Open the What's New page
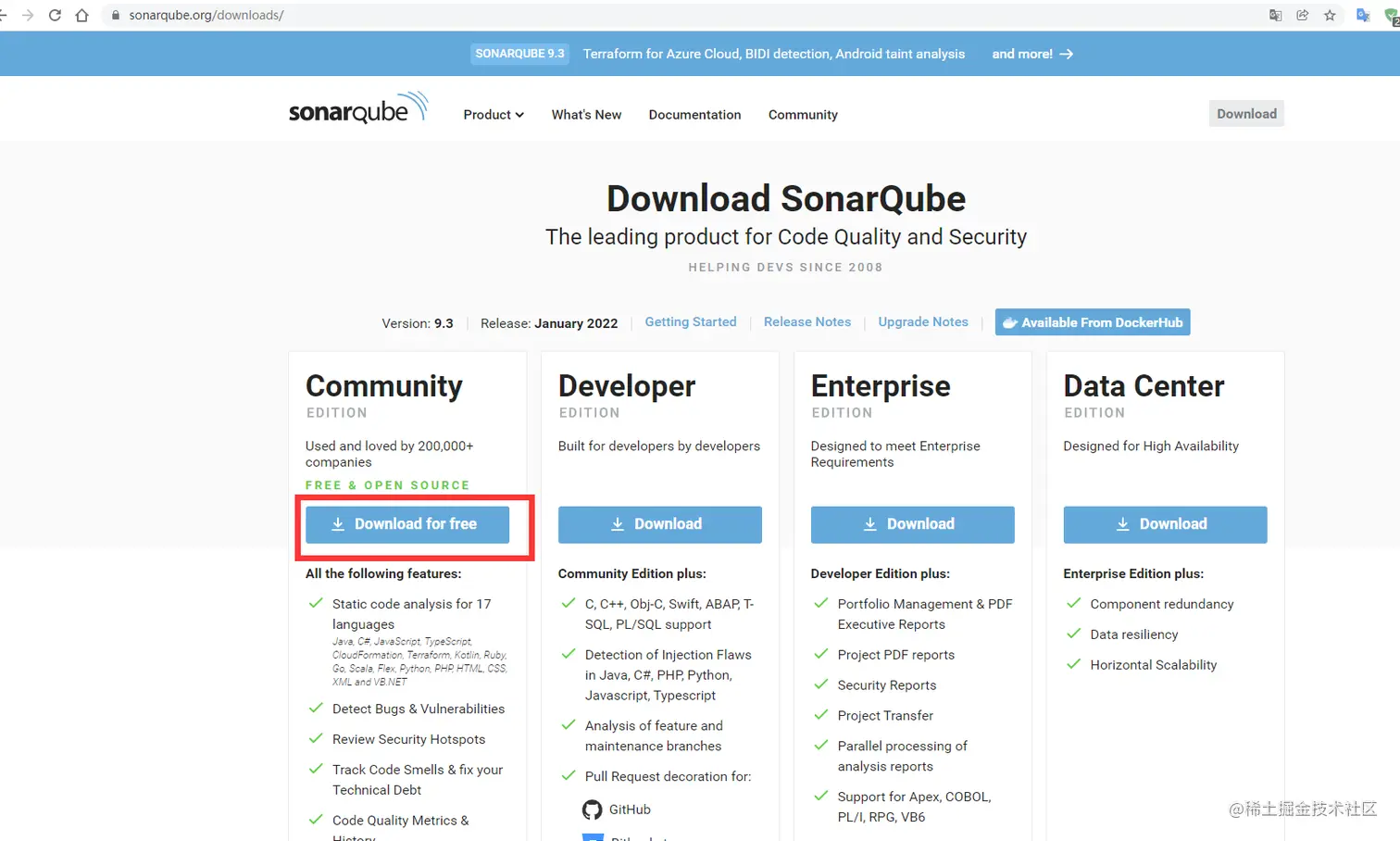Image resolution: width=1400 pixels, height=841 pixels. click(x=586, y=115)
